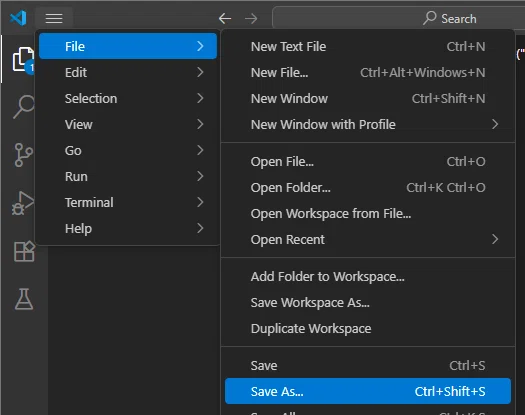Click the Search command center field
This screenshot has width=525, height=415.
[398, 18]
